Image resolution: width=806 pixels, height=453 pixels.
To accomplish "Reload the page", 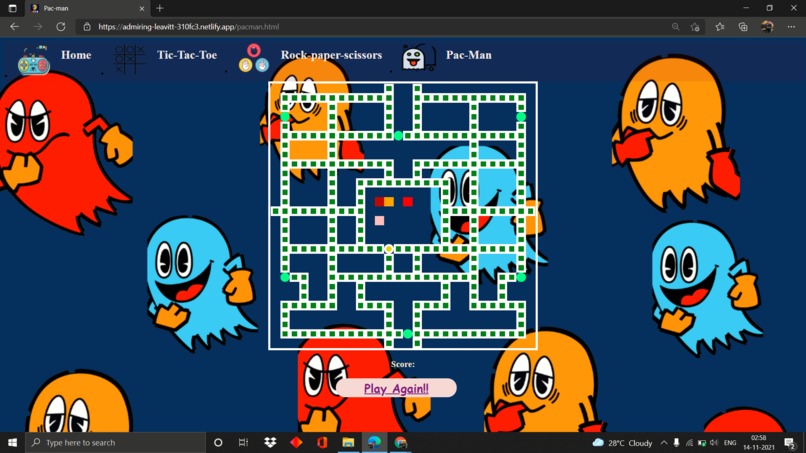I will click(61, 27).
